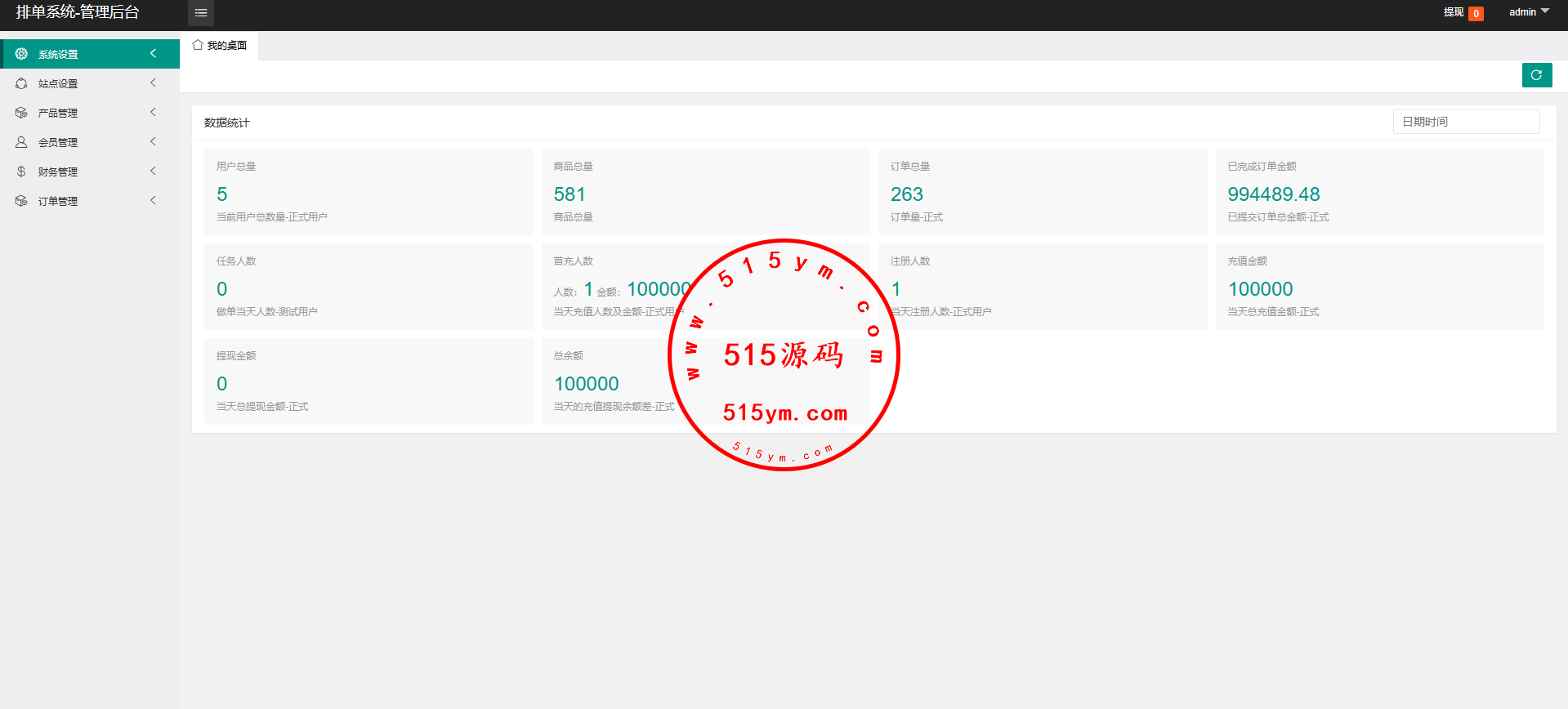The image size is (1568, 709).
Task: Open the admin user dropdown
Action: [x=1528, y=12]
